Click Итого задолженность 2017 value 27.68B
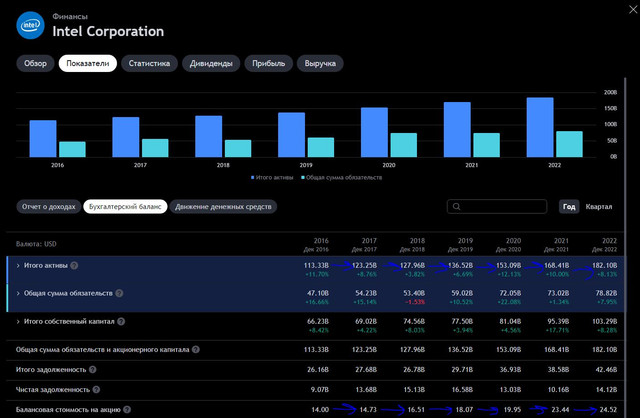 366,369
